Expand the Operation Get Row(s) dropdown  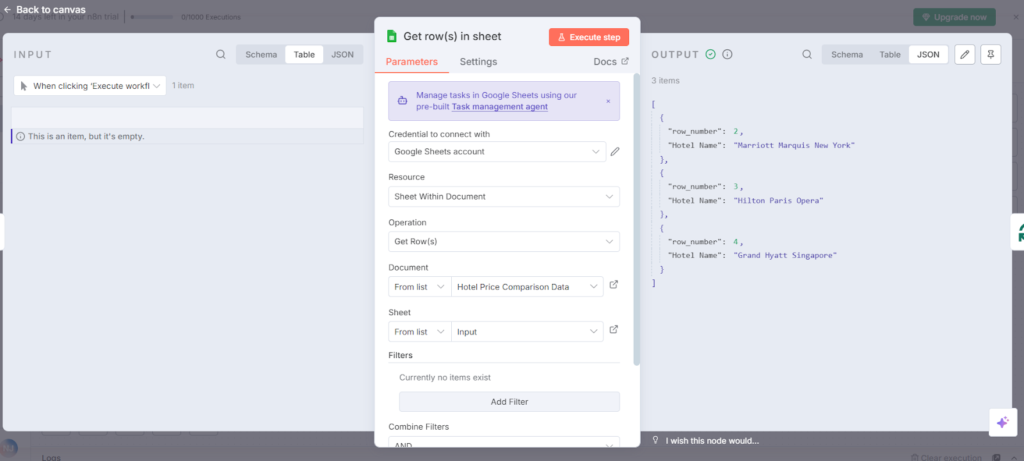pos(504,242)
